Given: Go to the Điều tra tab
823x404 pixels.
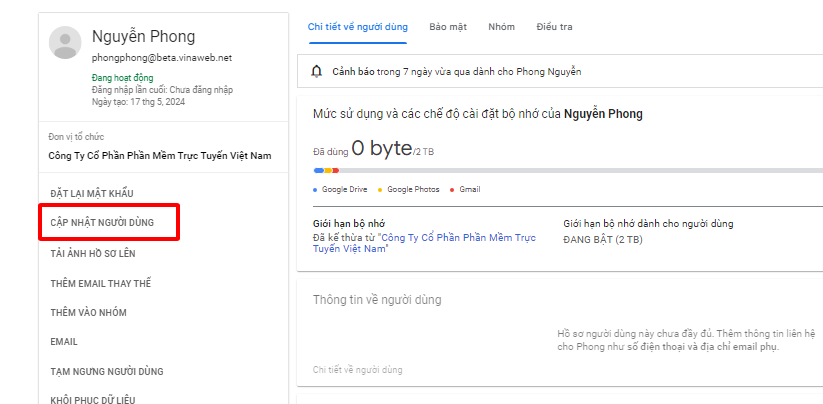Looking at the screenshot, I should (554, 27).
